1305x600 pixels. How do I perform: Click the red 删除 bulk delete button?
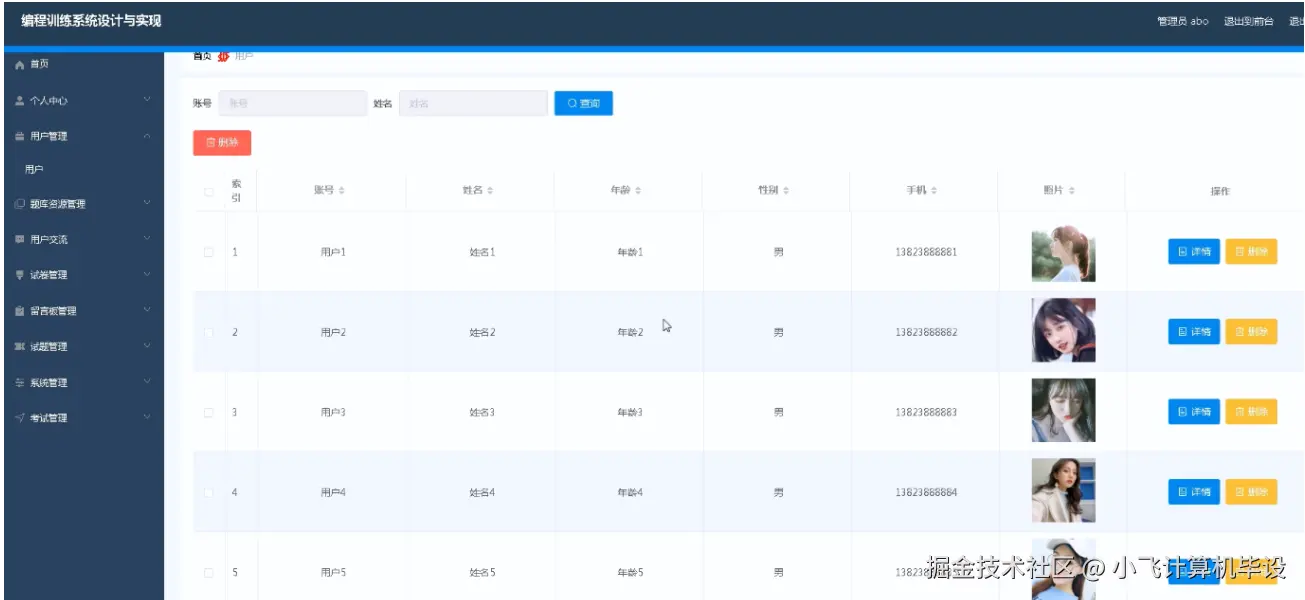[222, 143]
